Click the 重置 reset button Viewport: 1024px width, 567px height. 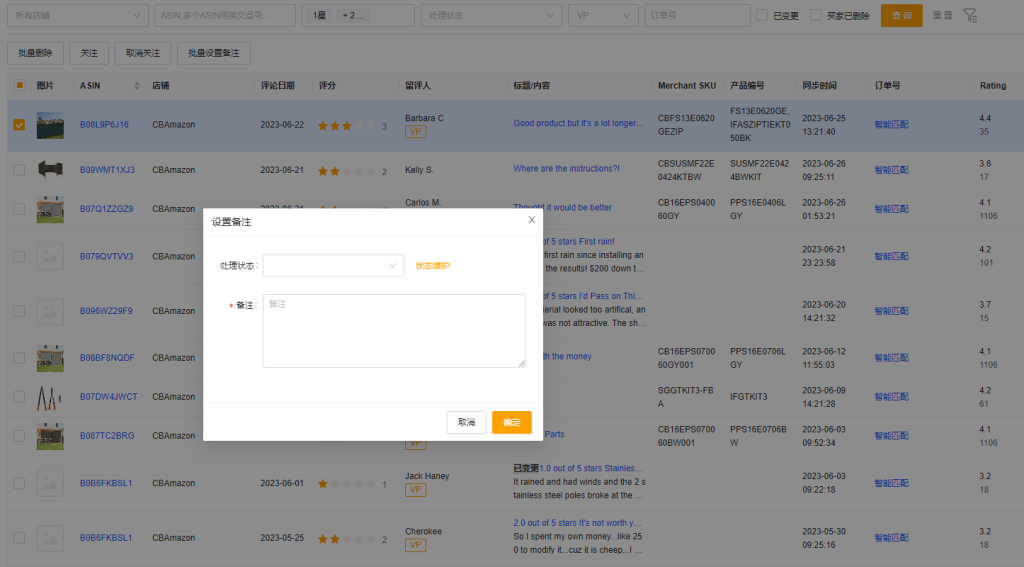(x=942, y=16)
